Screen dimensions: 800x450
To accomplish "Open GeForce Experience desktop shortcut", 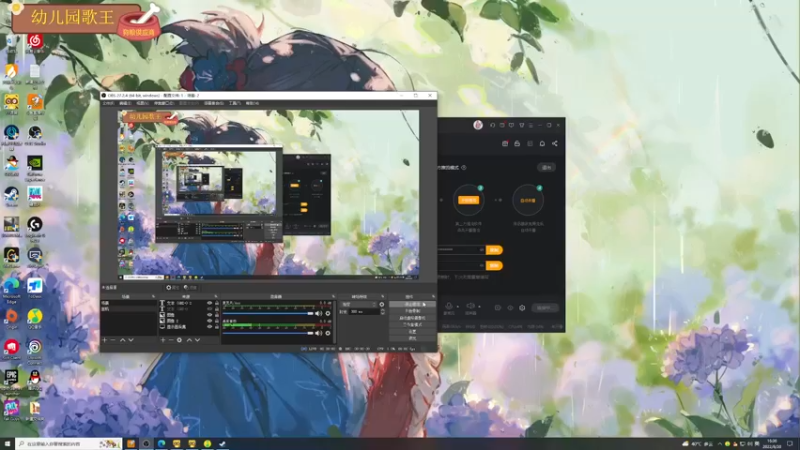I will pyautogui.click(x=35, y=167).
